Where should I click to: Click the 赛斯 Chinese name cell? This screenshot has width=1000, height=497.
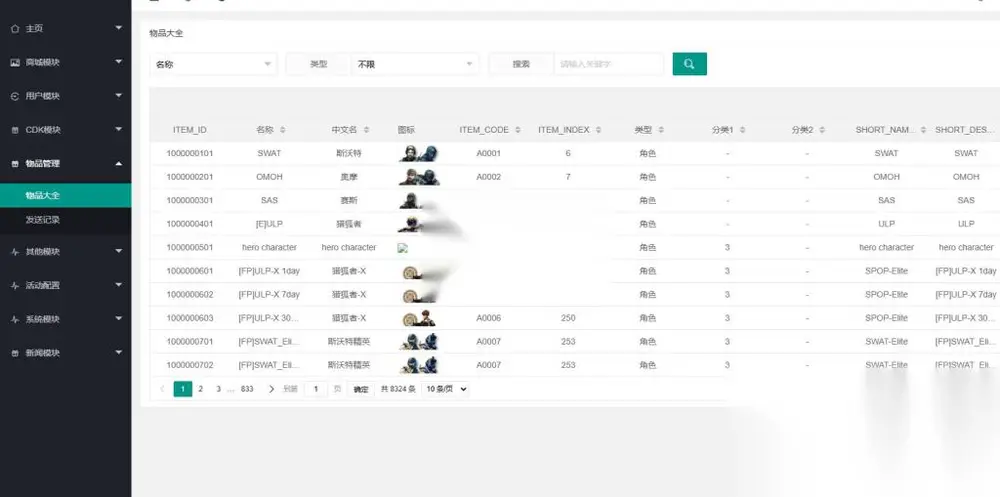coord(349,201)
